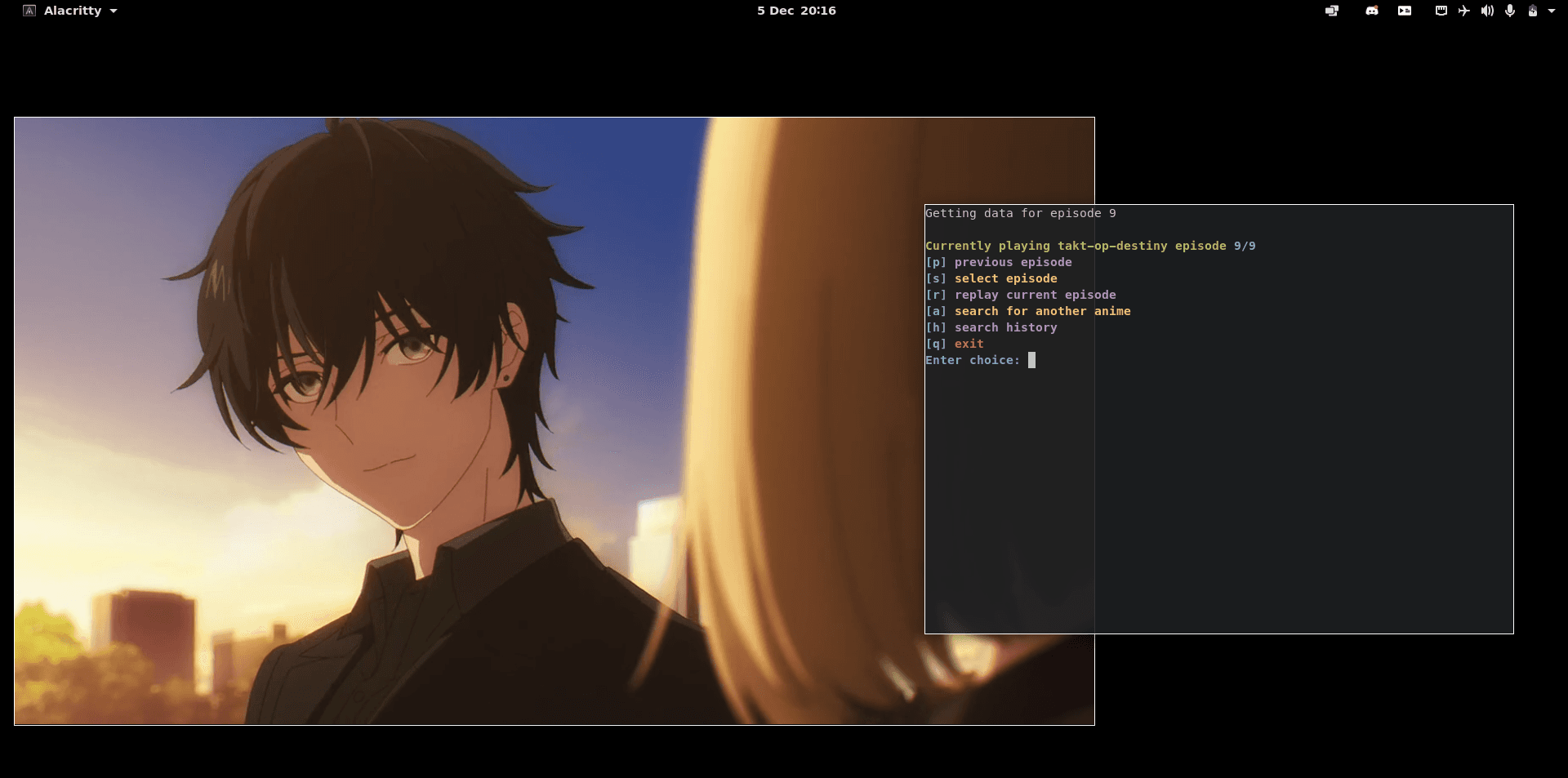This screenshot has width=1568, height=778.
Task: Open the volume indicator icon
Action: pyautogui.click(x=1486, y=11)
